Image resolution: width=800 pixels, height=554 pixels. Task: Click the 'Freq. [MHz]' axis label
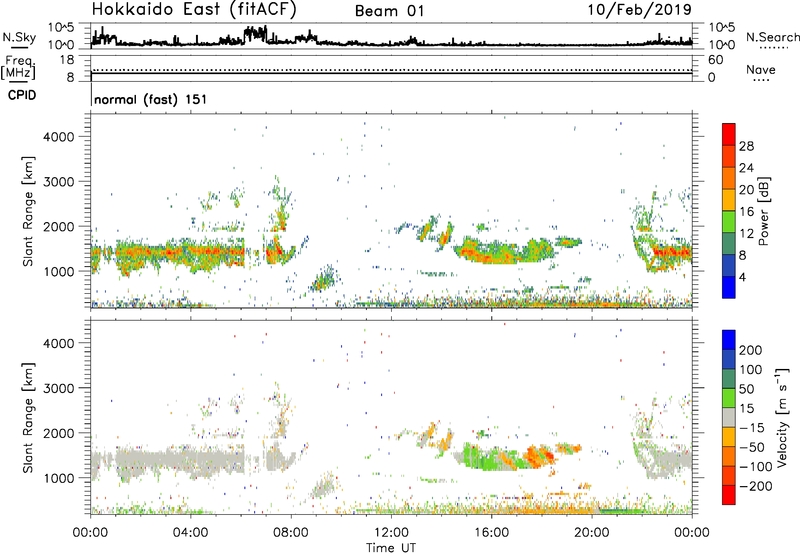(x=18, y=68)
